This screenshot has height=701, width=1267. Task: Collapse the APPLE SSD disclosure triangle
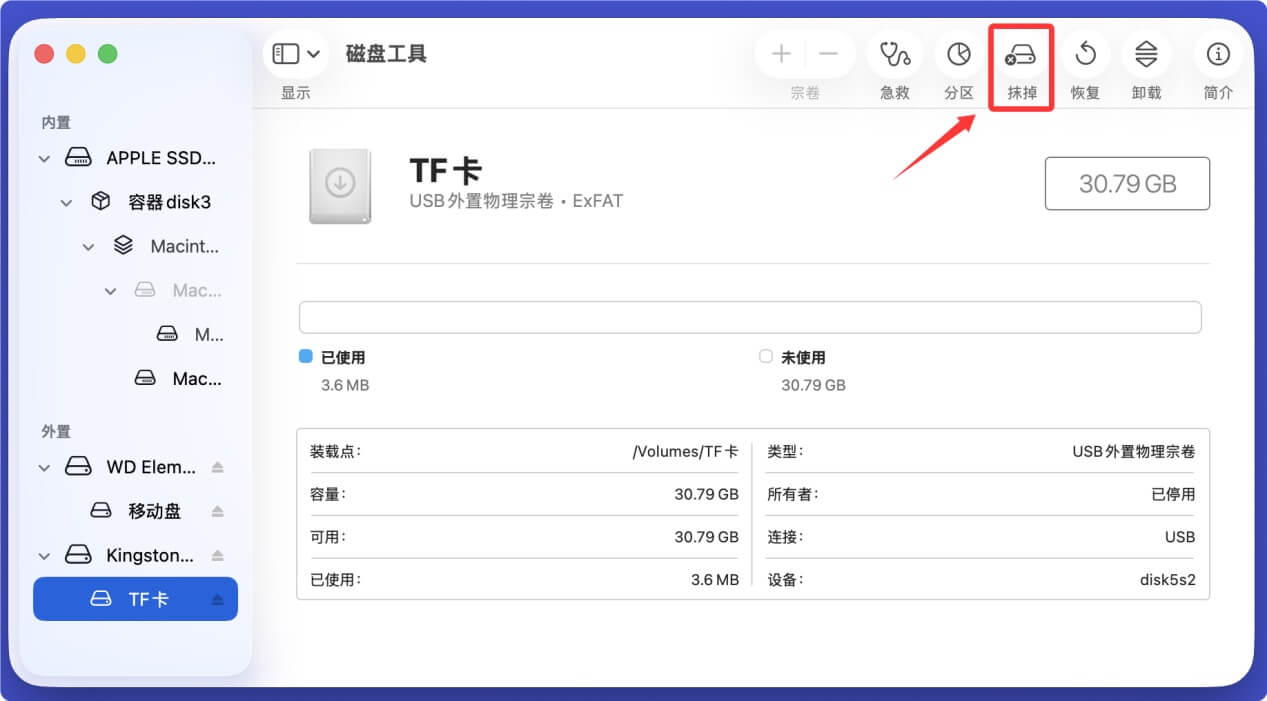click(x=44, y=157)
